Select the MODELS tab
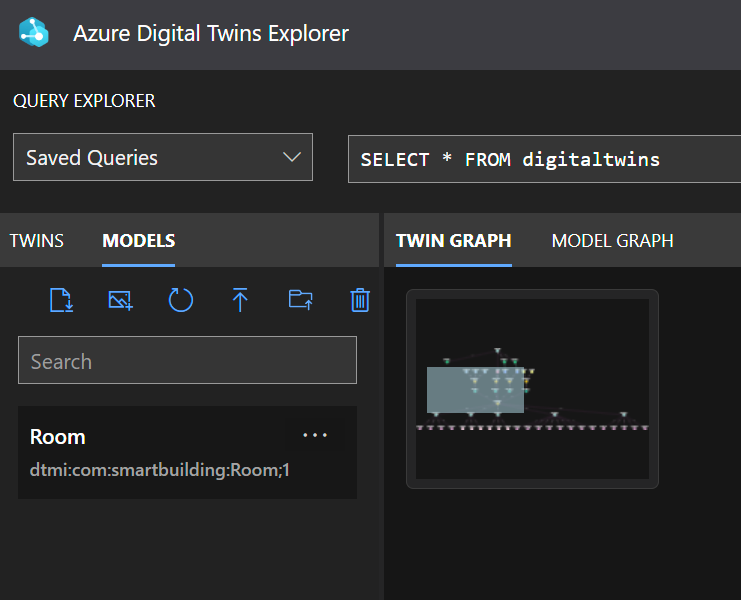The image size is (741, 600). (138, 241)
